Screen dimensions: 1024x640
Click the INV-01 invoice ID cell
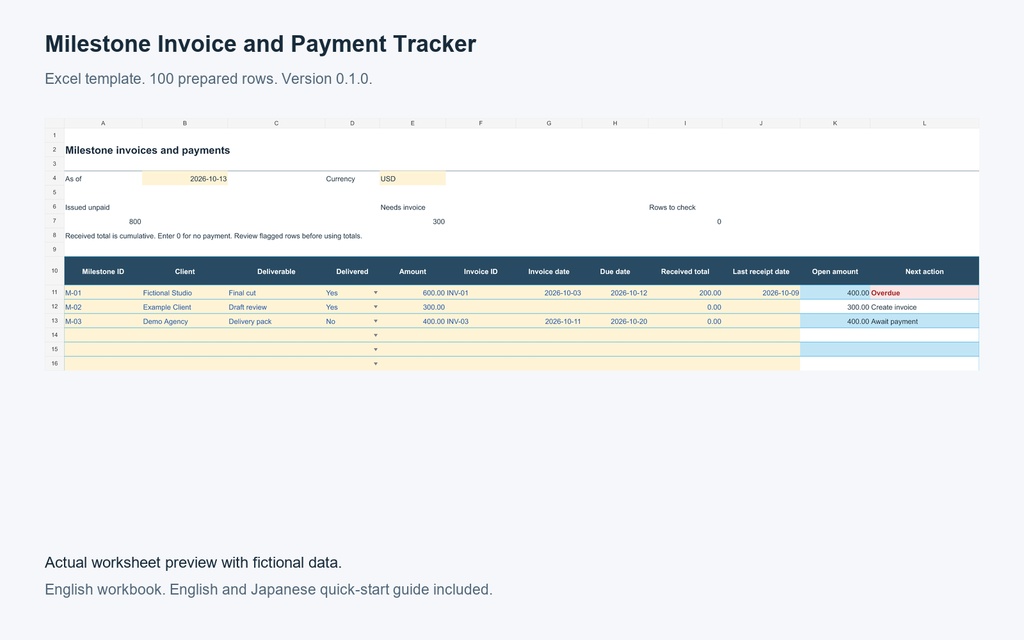pos(481,293)
